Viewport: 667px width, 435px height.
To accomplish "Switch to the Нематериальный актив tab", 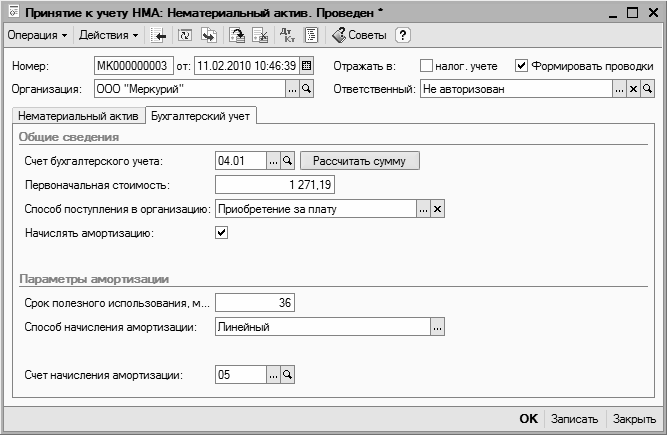I will point(75,116).
